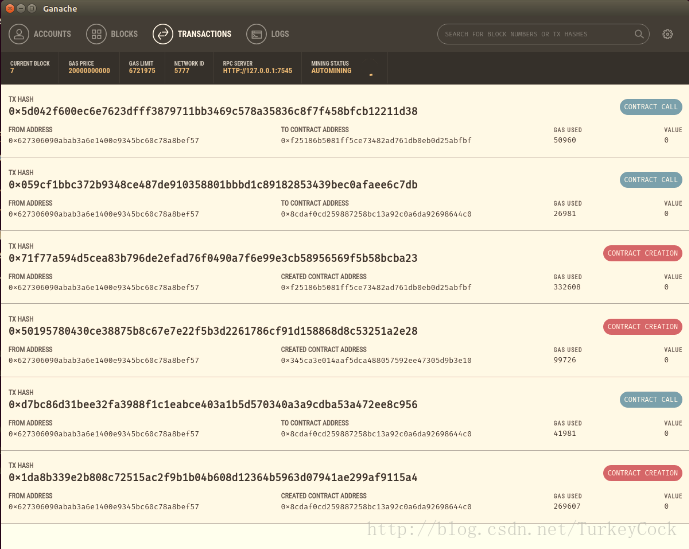Expand the Automining status dropdown arrow
This screenshot has height=549, width=689.
[371, 75]
